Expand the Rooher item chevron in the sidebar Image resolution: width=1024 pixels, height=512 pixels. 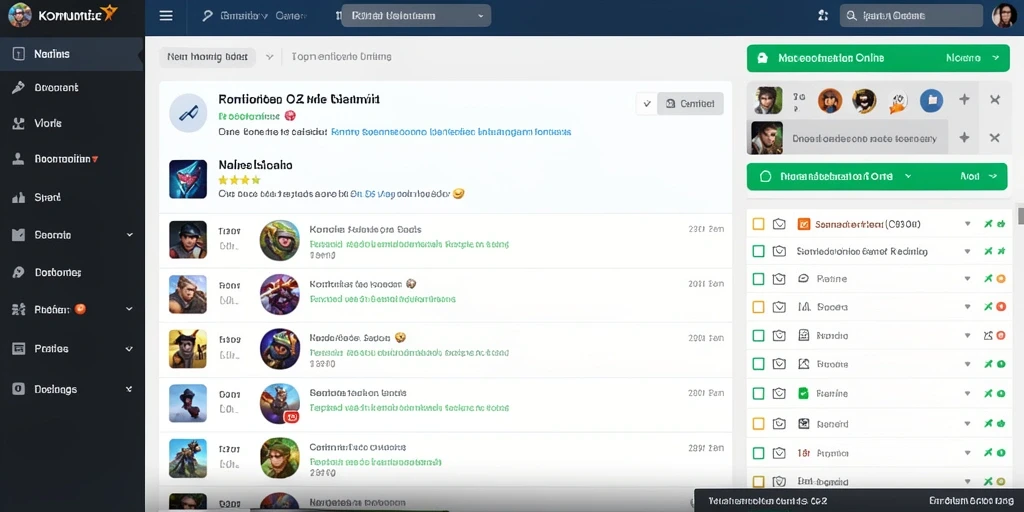pyautogui.click(x=129, y=310)
